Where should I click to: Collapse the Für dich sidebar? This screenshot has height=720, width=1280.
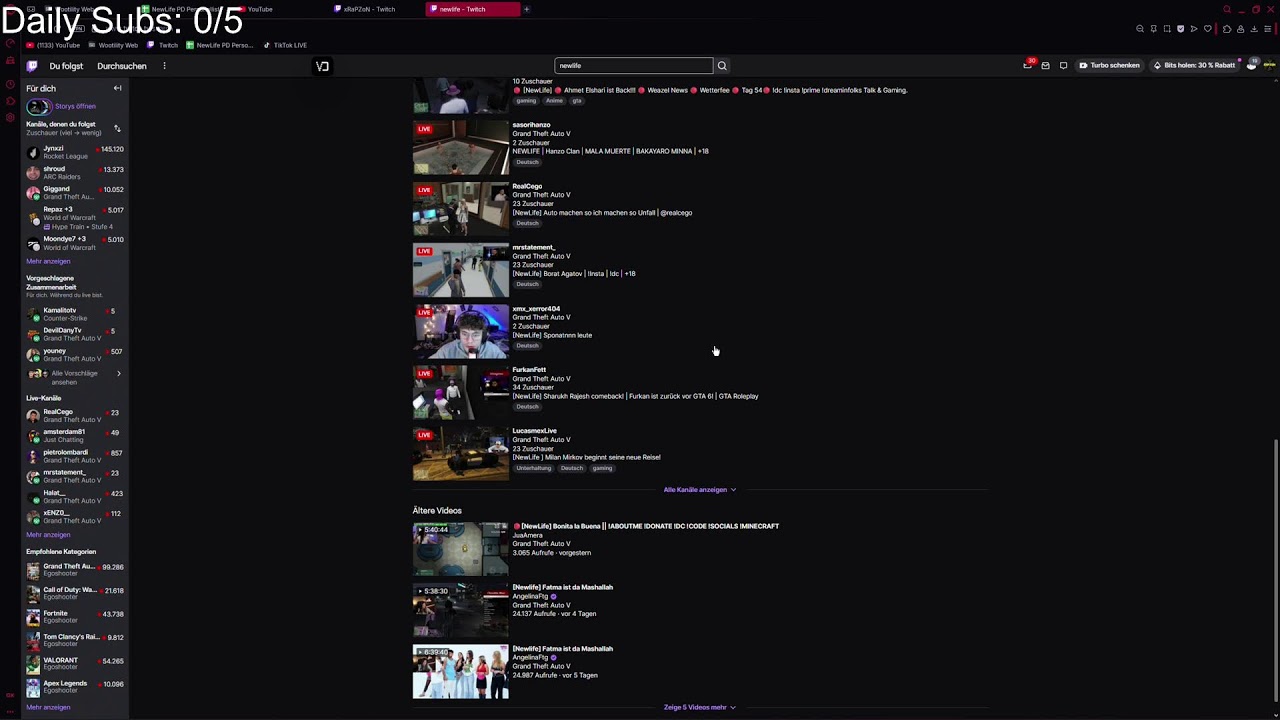pyautogui.click(x=117, y=88)
